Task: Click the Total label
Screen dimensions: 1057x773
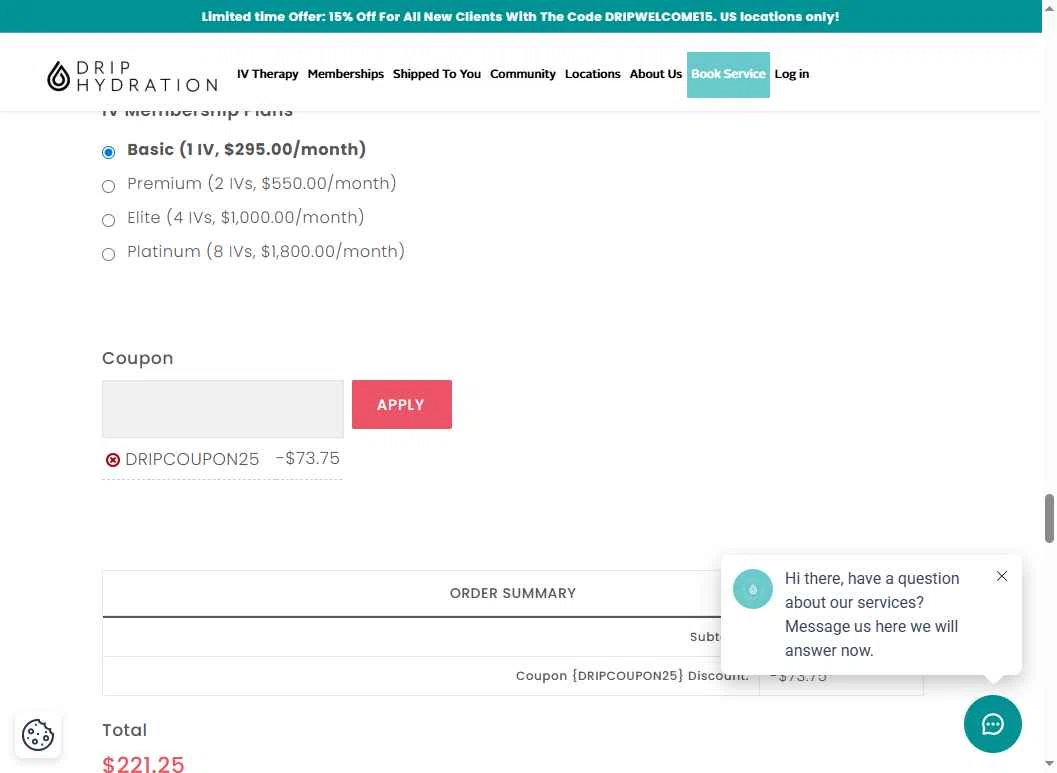Action: pyautogui.click(x=124, y=730)
